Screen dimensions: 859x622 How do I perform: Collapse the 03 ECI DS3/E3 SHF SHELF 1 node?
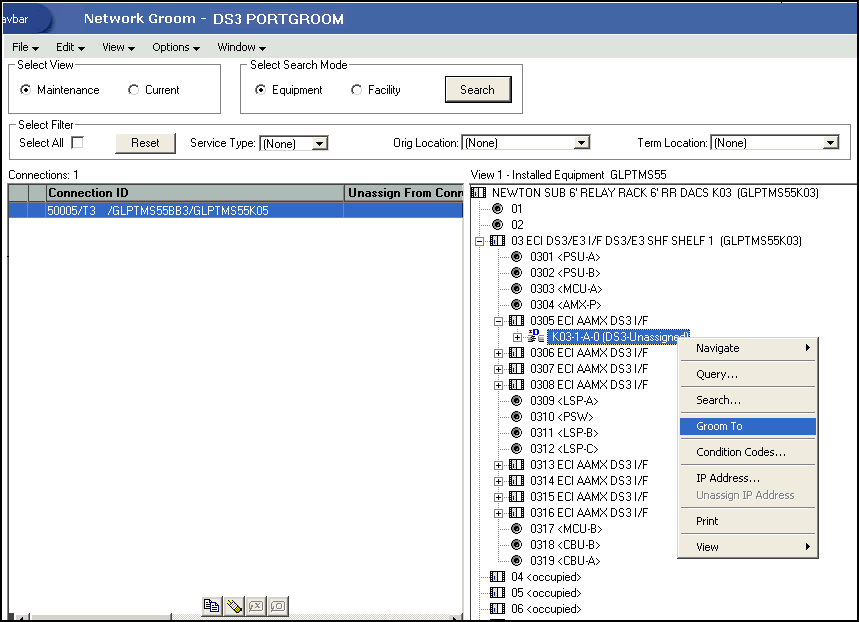(x=478, y=240)
